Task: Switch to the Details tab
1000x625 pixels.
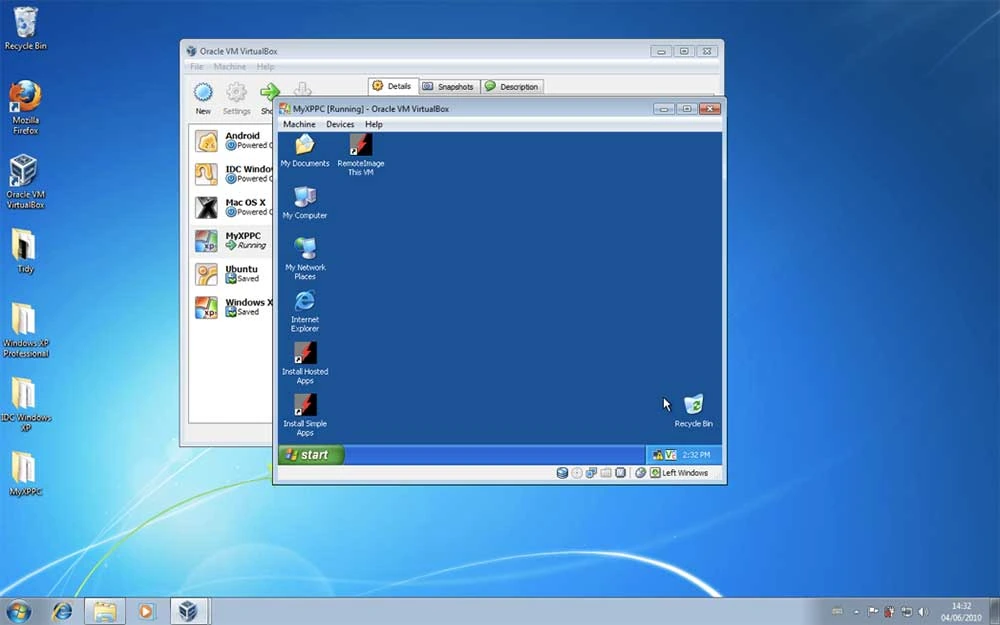Action: [x=393, y=86]
